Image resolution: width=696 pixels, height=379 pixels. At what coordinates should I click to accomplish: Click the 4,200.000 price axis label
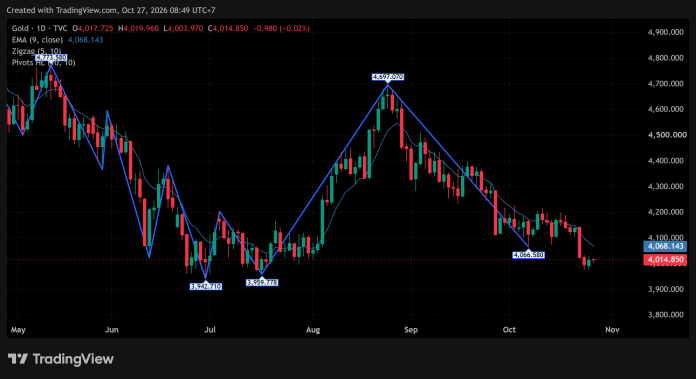tap(665, 212)
